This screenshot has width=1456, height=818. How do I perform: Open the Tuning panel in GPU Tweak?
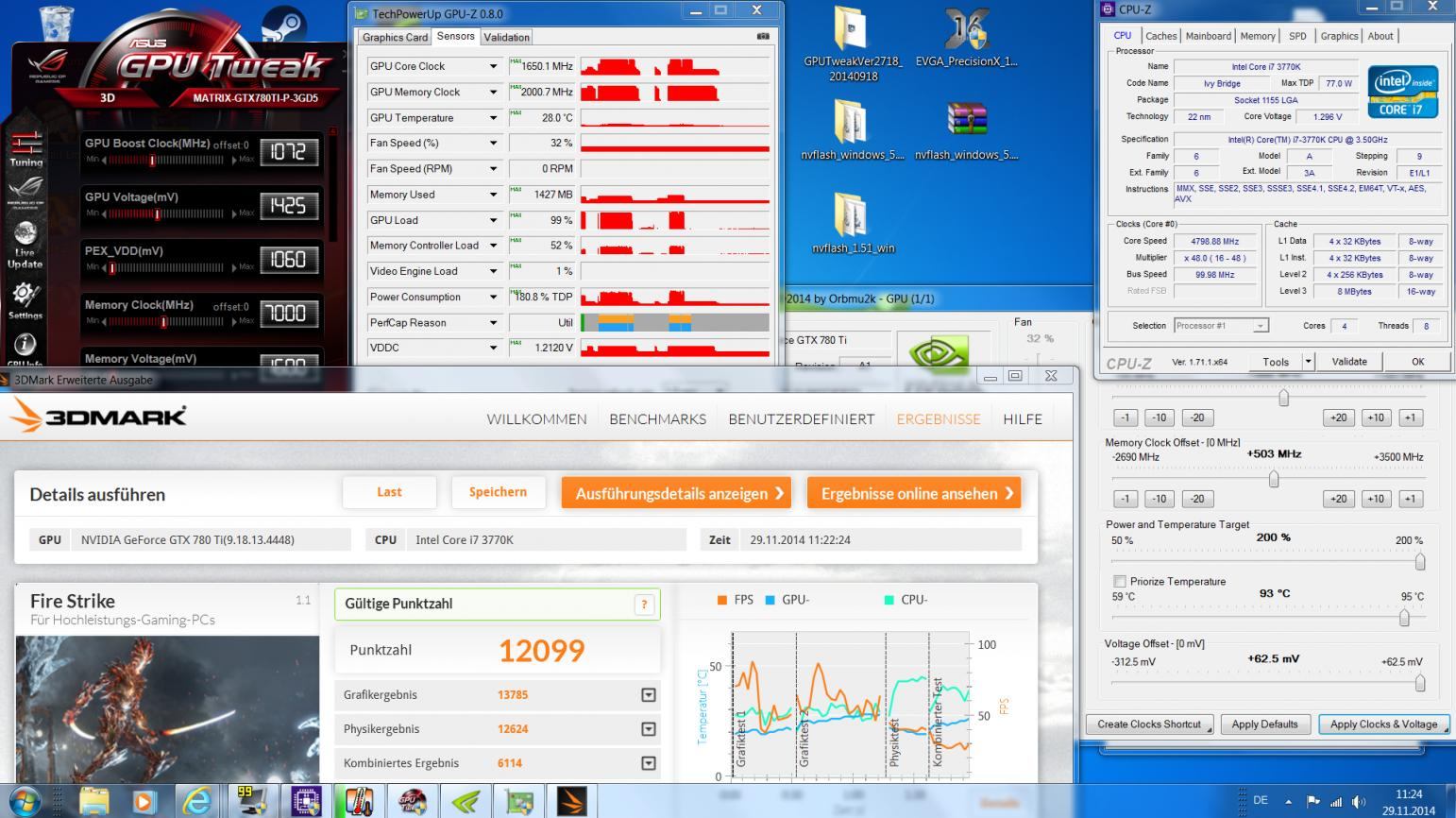tap(25, 148)
